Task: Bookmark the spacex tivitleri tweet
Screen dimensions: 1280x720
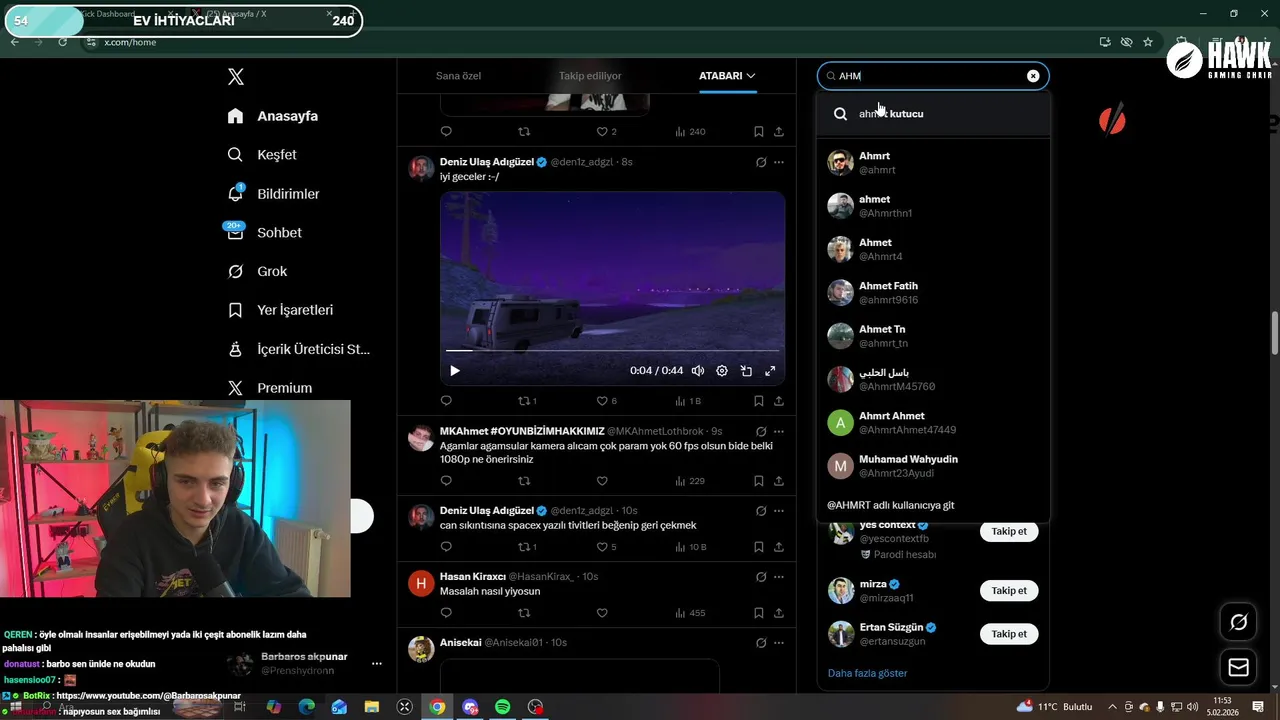Action: click(x=759, y=547)
